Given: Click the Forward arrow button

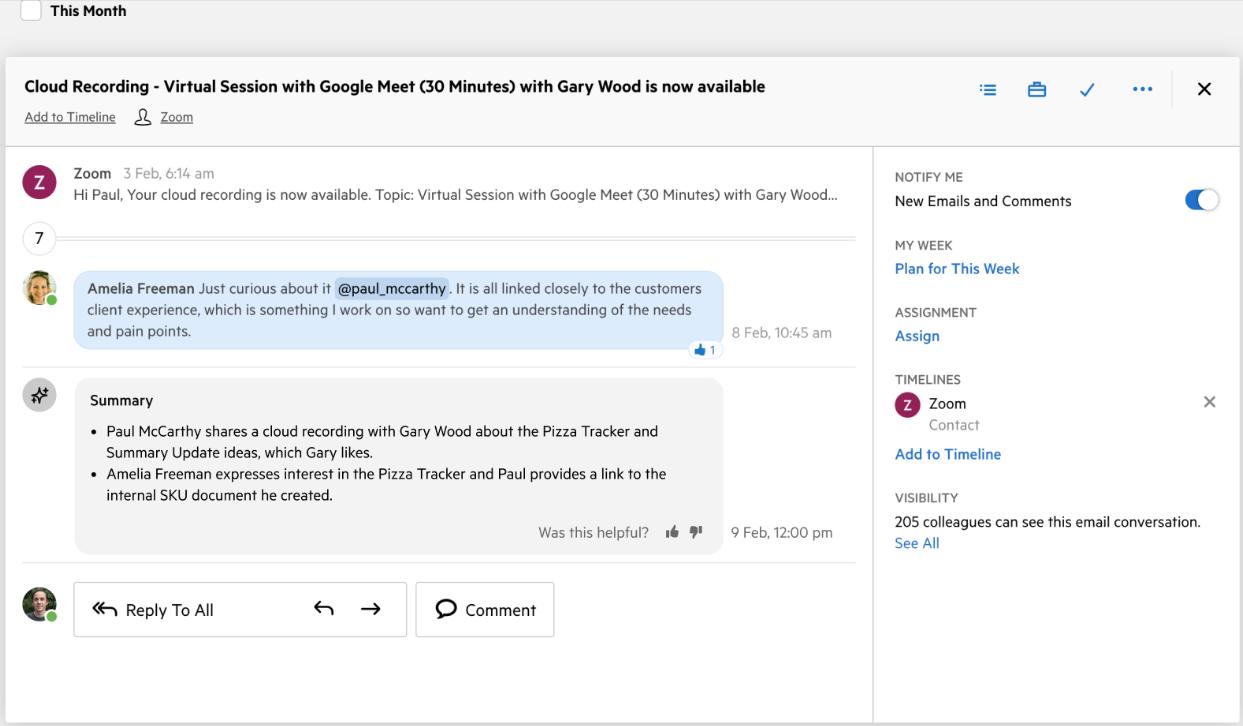Looking at the screenshot, I should 370,609.
